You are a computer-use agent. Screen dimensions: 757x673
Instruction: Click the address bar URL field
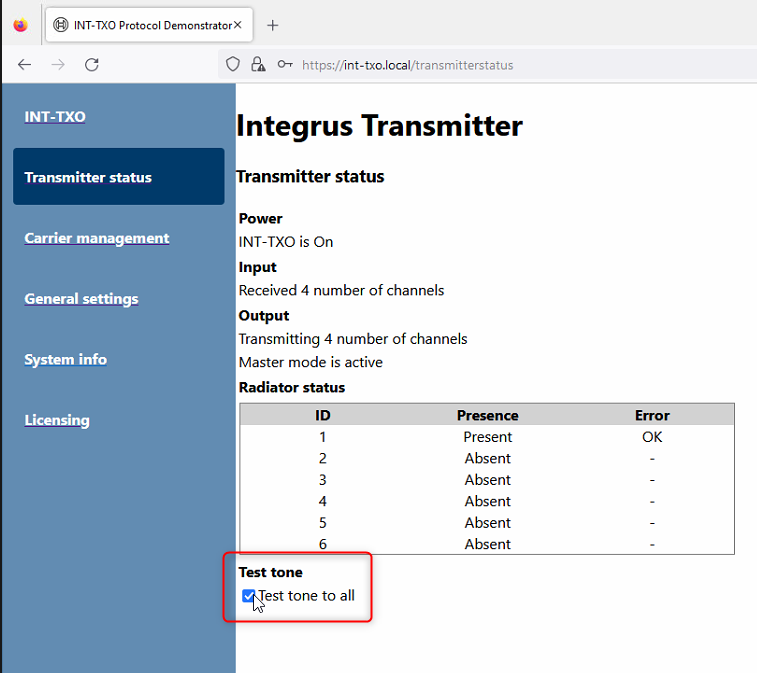click(500, 64)
